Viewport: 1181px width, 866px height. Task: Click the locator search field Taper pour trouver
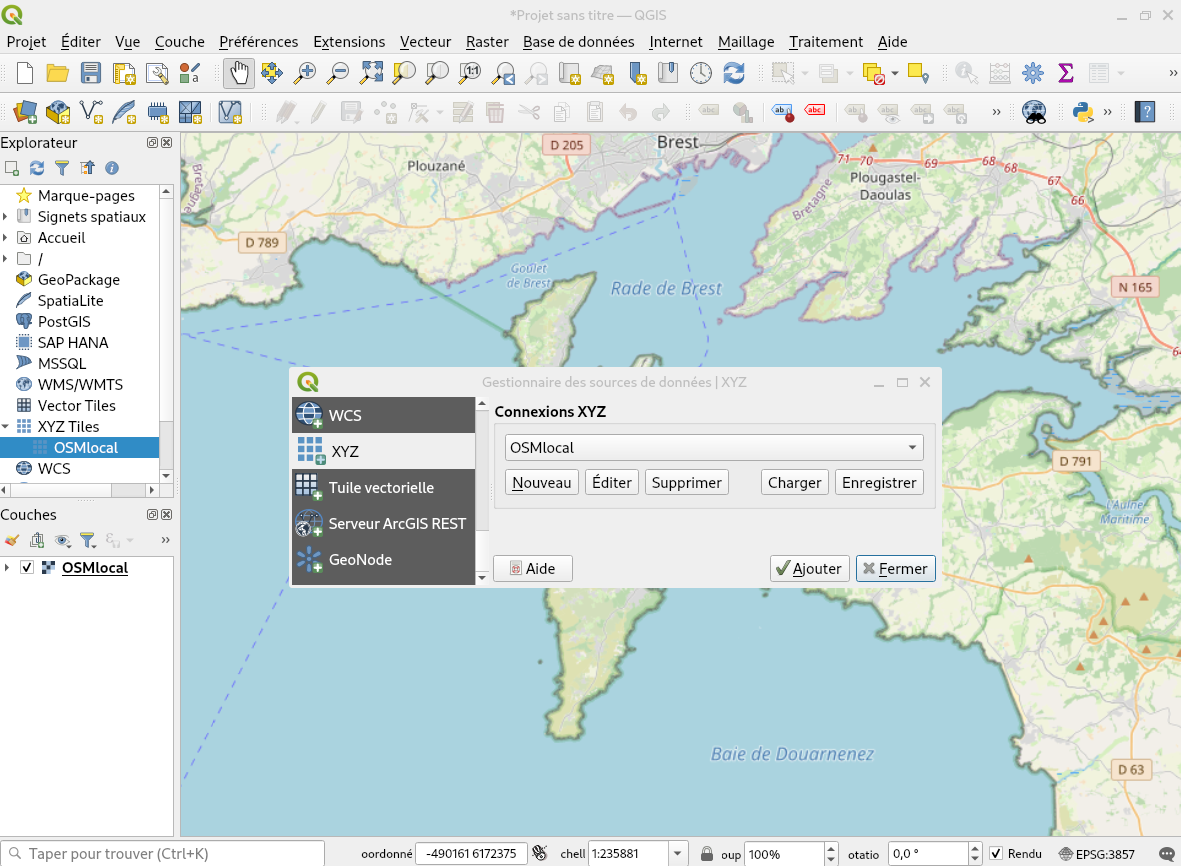163,853
